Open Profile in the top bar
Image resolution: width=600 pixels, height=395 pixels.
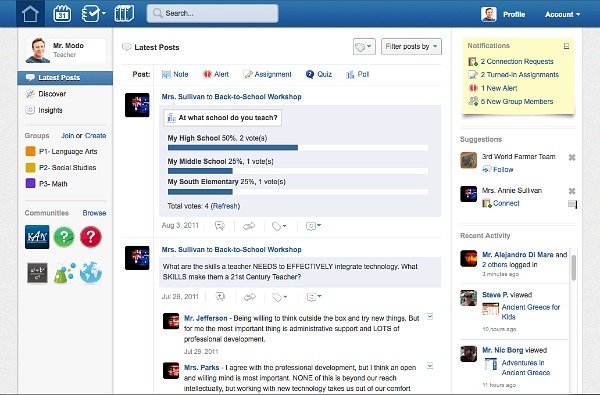tap(514, 14)
